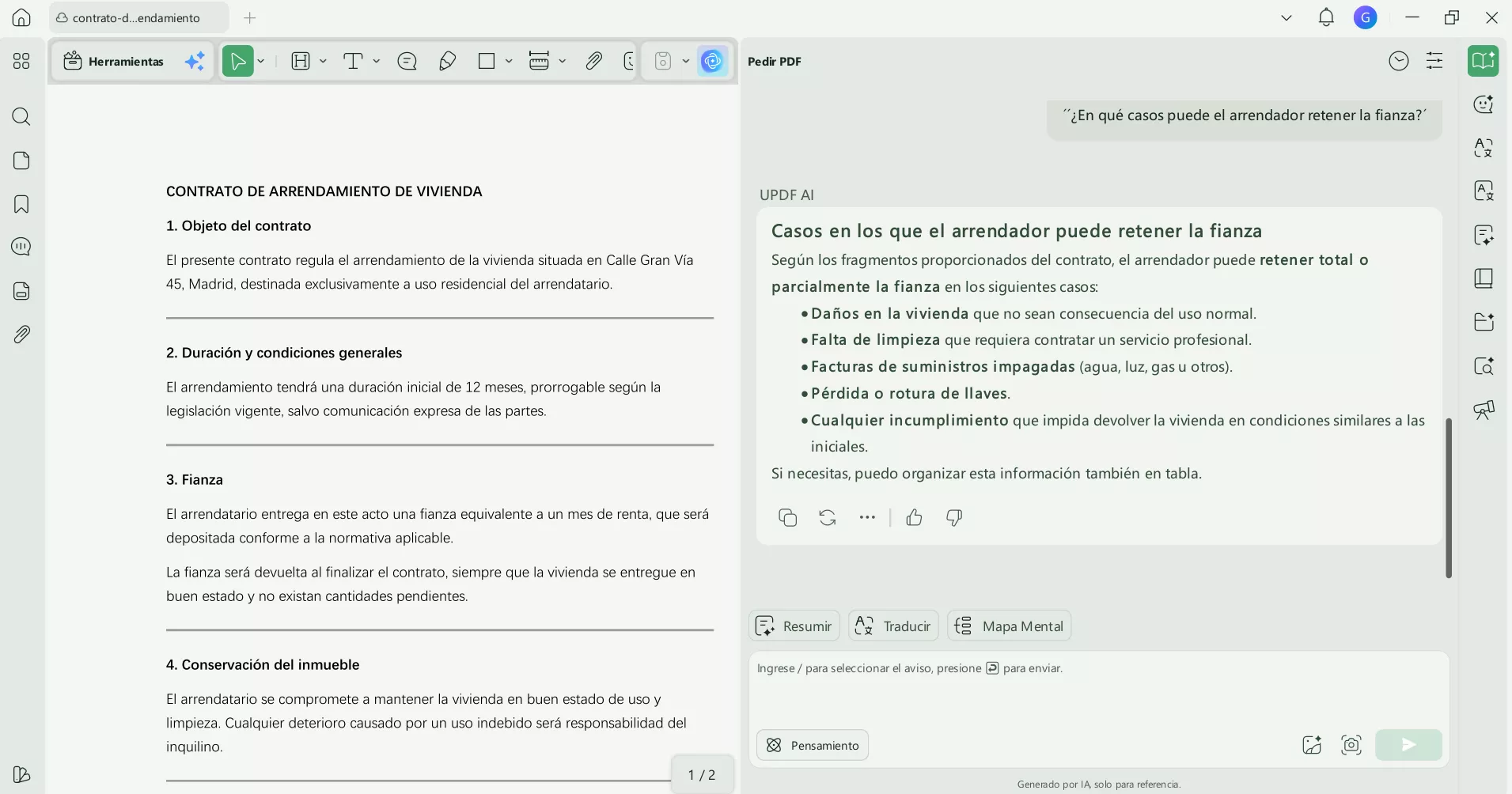
Task: Select the pencil/eraser drawing tool
Action: pos(447,61)
